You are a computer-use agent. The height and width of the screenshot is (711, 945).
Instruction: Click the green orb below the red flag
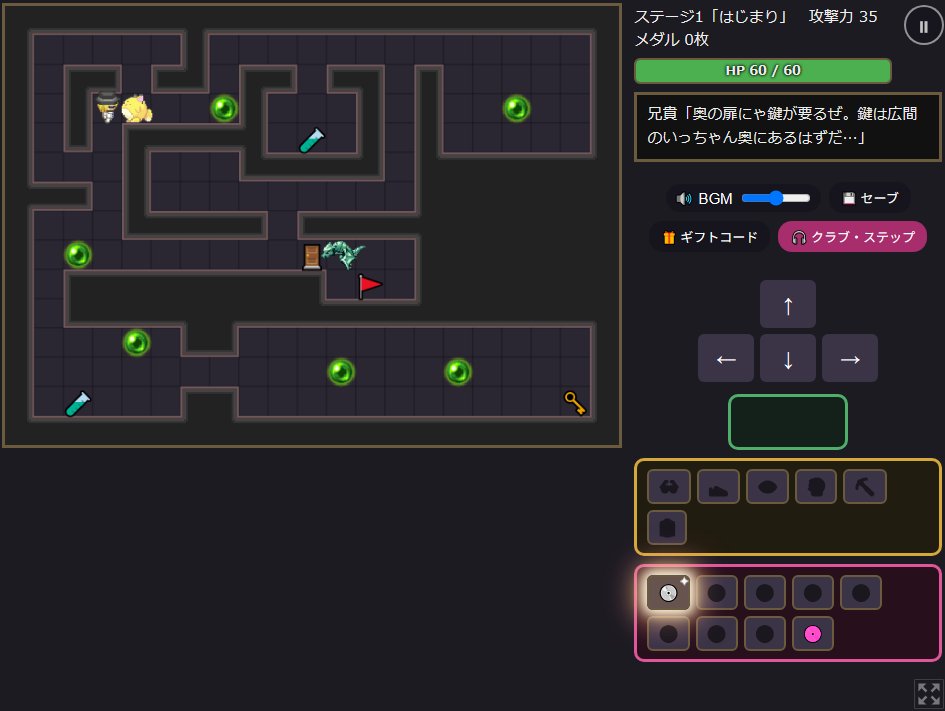pyautogui.click(x=341, y=371)
